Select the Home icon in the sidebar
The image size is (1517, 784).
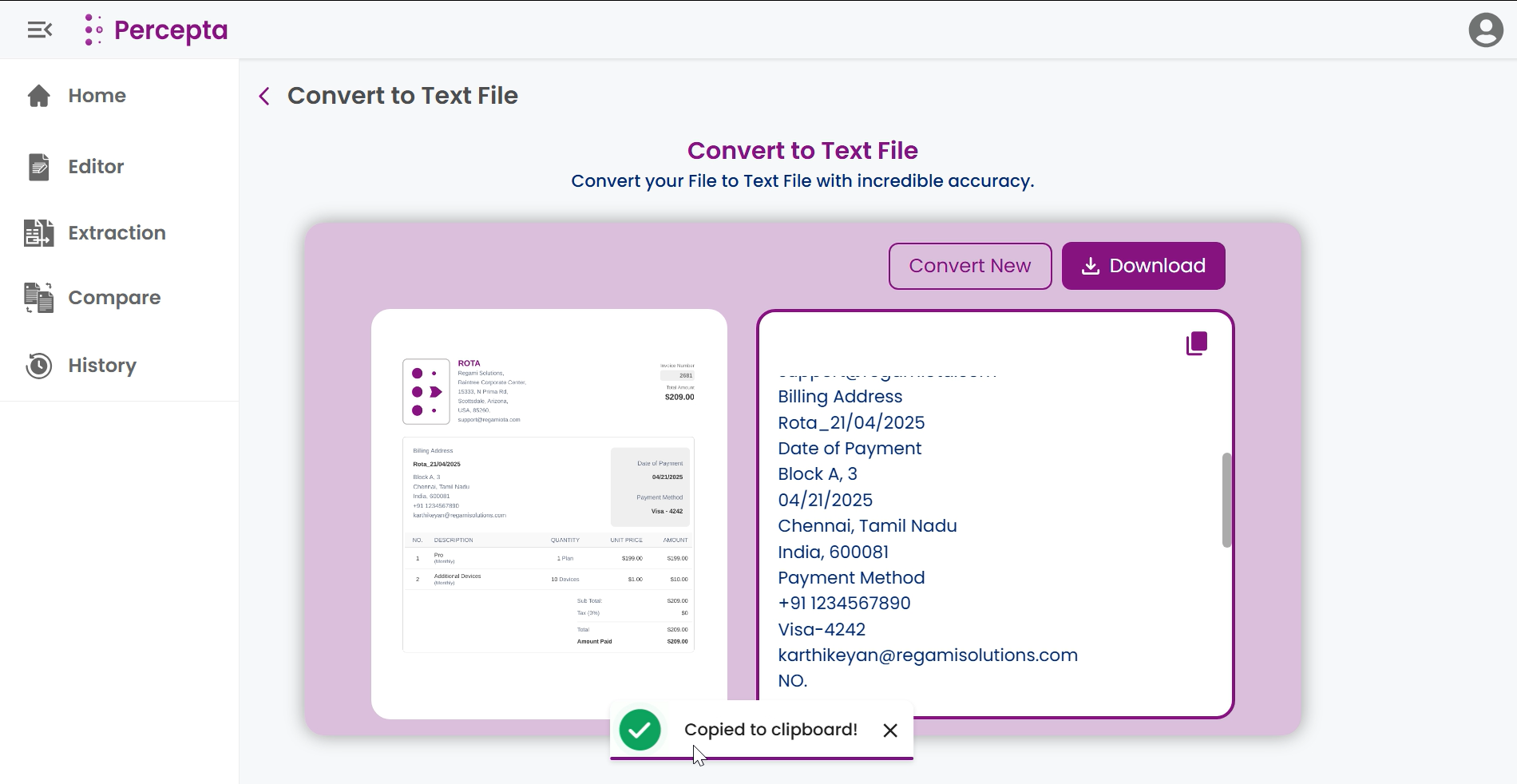(x=38, y=95)
